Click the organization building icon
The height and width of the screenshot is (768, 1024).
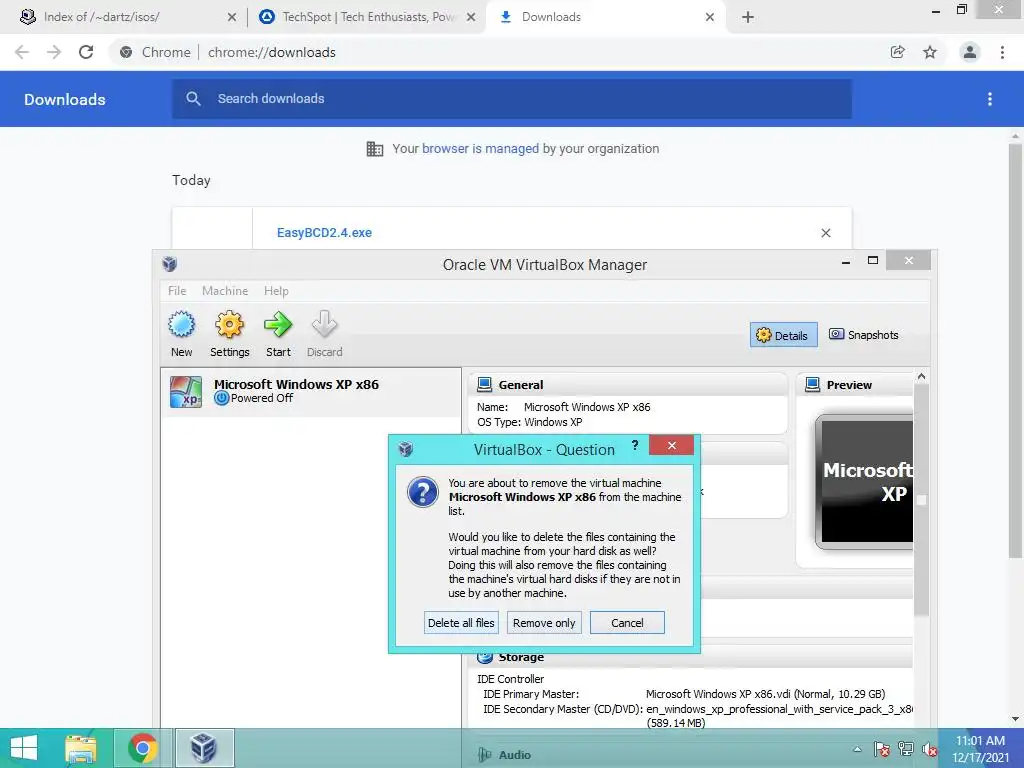(375, 149)
